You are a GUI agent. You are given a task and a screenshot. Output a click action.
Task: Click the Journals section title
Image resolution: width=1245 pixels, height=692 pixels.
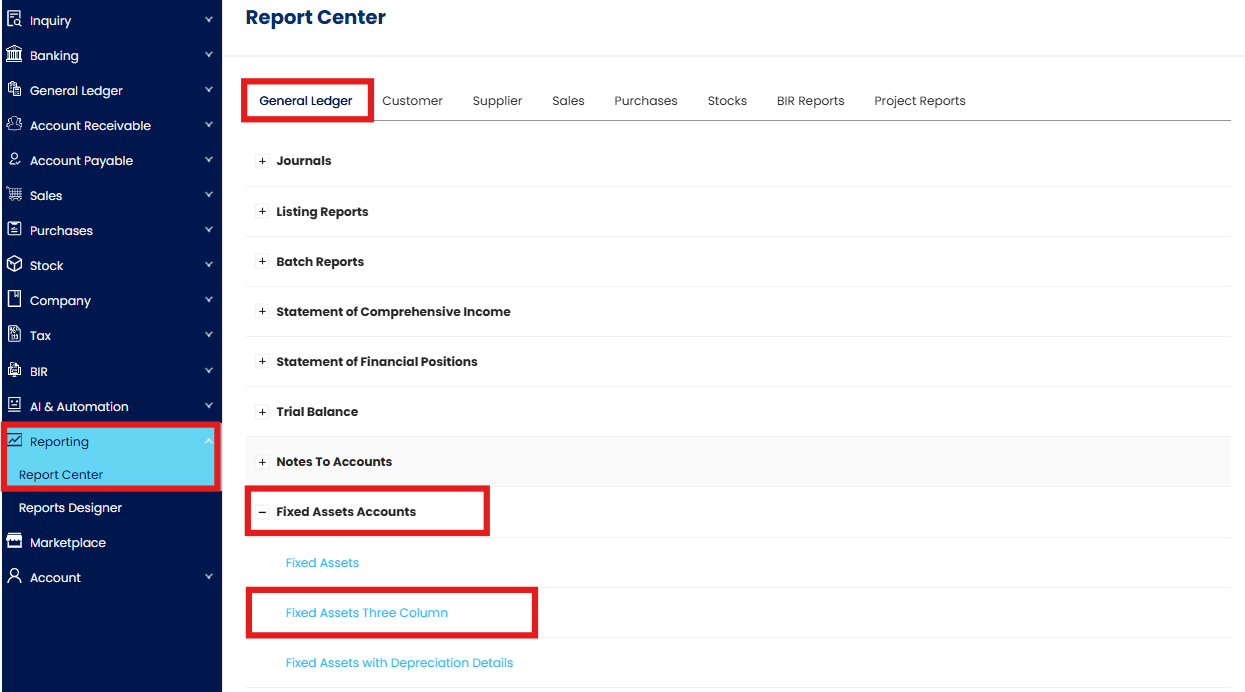coord(304,160)
